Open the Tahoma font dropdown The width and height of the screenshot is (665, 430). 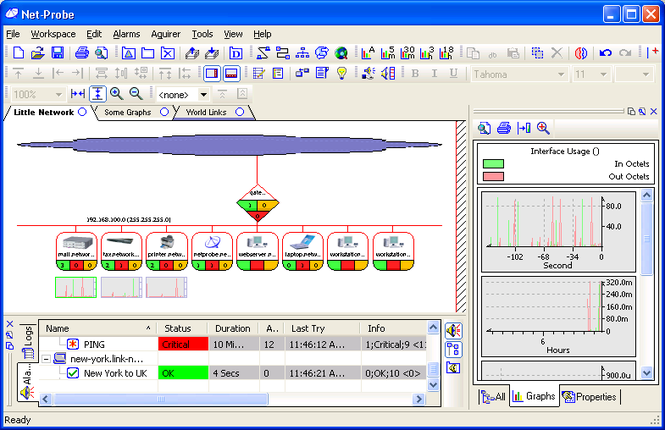click(561, 74)
